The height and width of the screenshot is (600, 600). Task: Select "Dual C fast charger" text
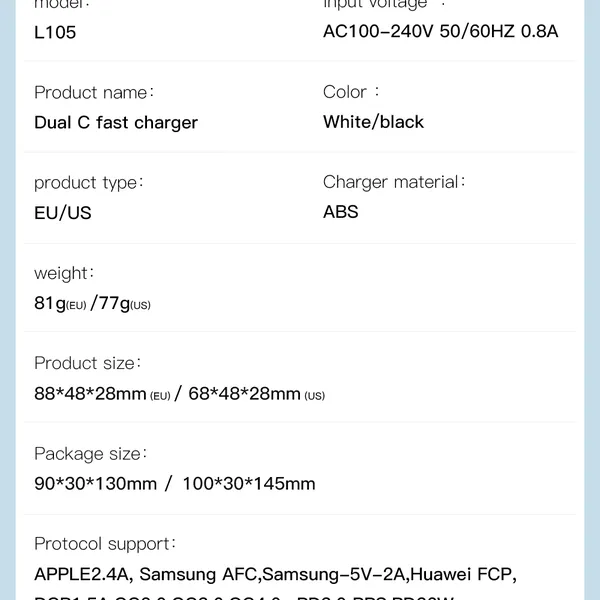pos(116,122)
